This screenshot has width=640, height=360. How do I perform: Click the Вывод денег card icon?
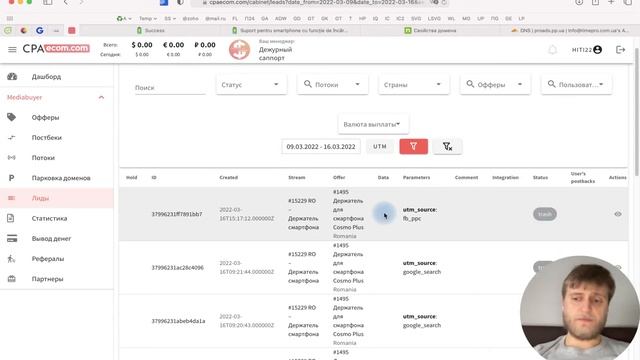tap(12, 238)
